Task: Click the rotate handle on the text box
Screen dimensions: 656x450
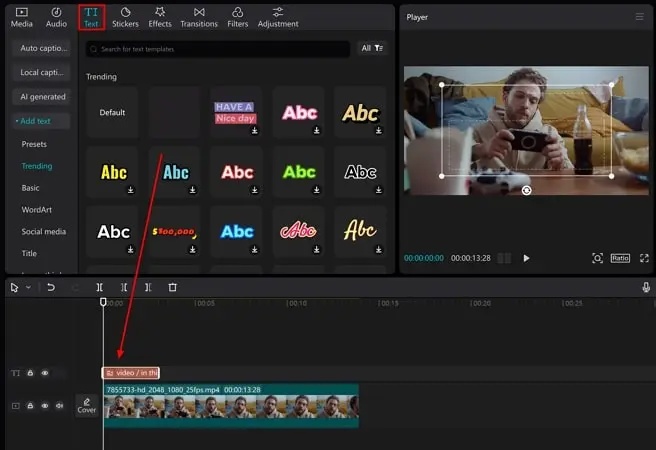Action: [526, 190]
